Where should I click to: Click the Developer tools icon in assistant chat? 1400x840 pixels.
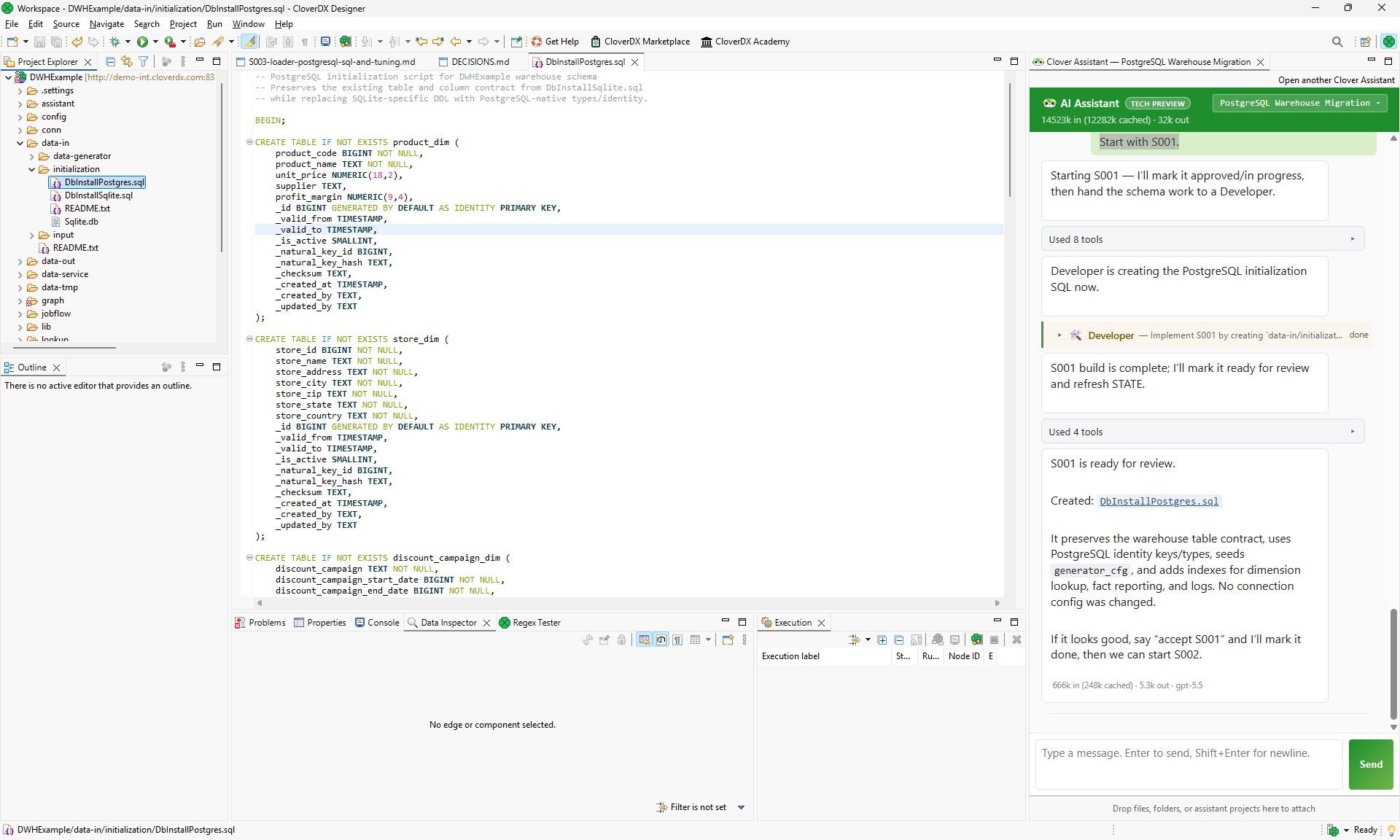[1076, 335]
